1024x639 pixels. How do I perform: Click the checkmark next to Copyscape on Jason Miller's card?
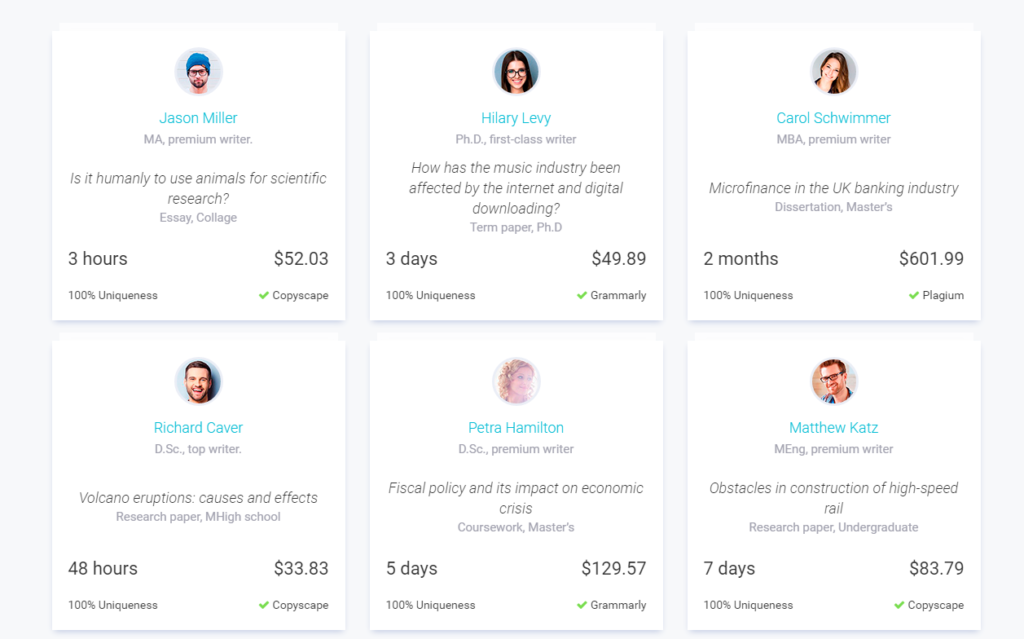click(x=264, y=295)
